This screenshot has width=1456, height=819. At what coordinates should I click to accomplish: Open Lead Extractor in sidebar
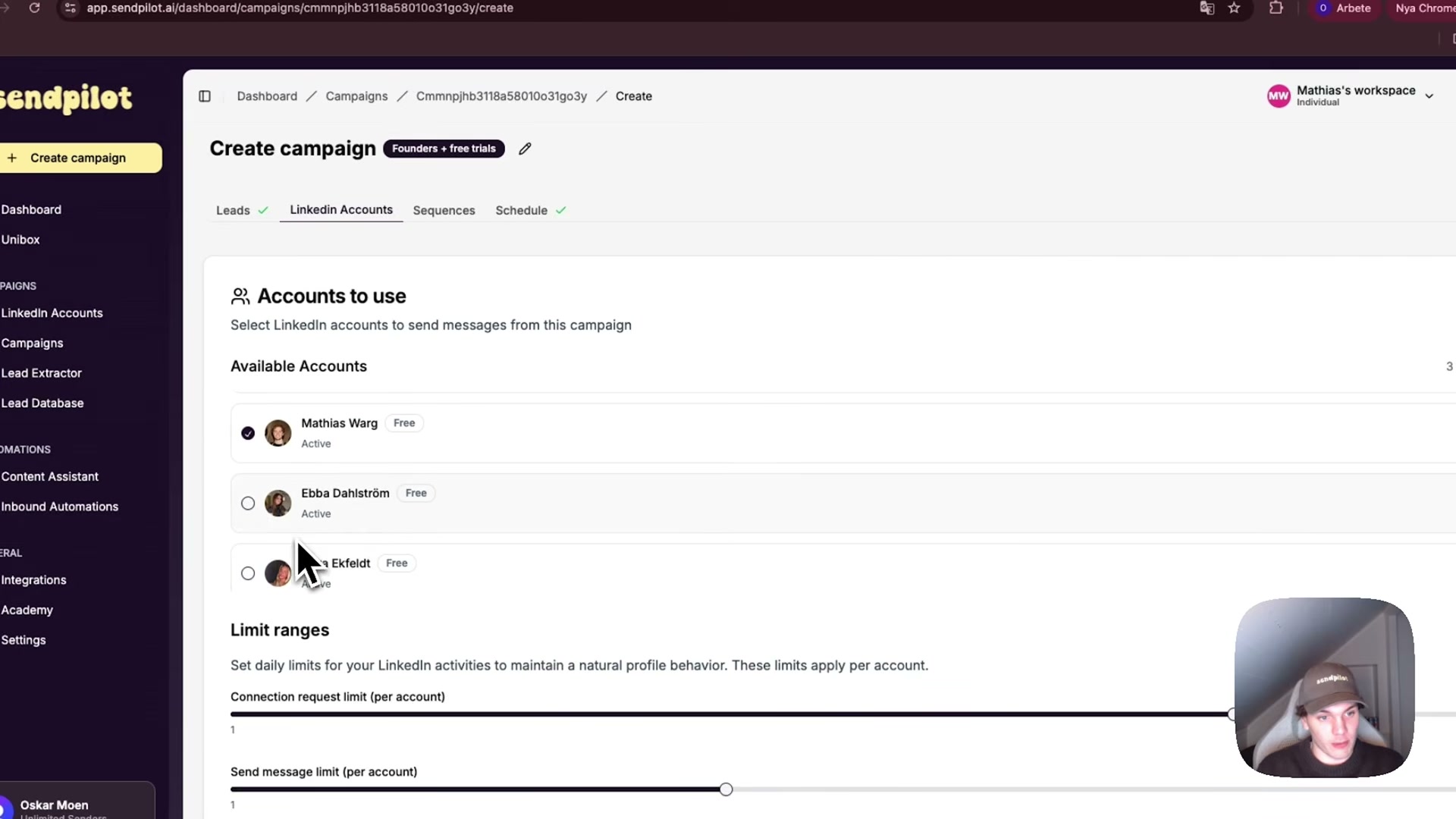(41, 373)
